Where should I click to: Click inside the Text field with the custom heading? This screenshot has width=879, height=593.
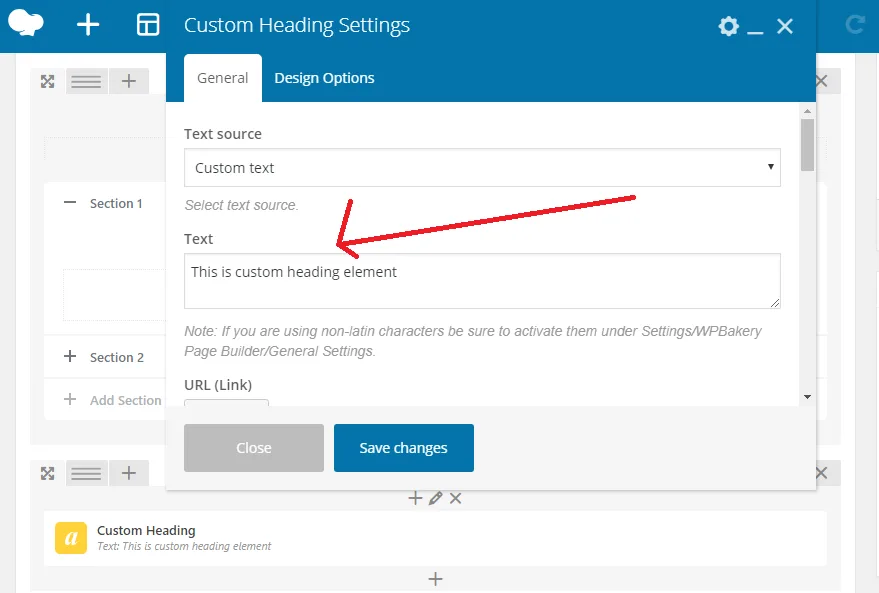[x=482, y=281]
